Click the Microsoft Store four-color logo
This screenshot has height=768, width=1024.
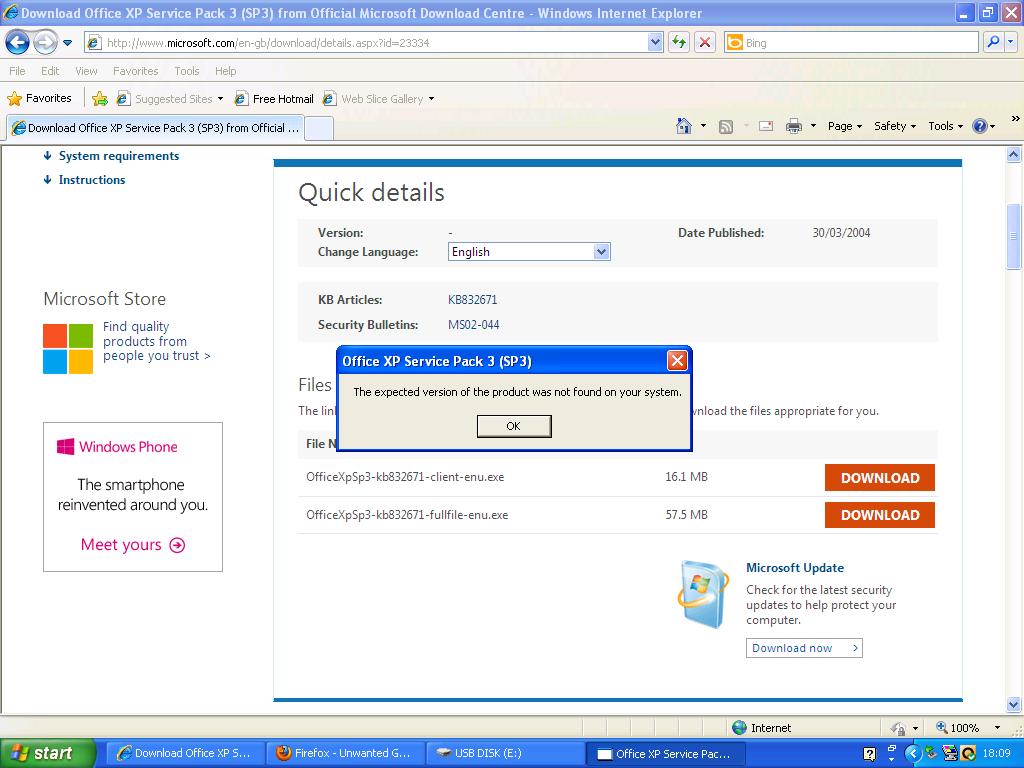[x=68, y=349]
